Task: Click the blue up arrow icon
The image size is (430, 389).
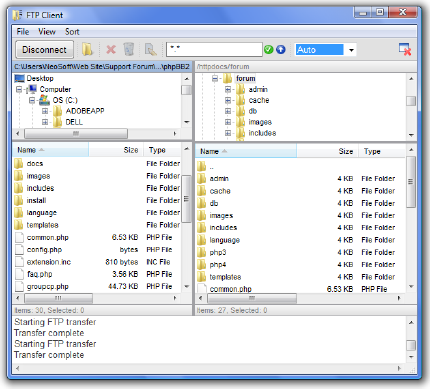Action: (281, 50)
